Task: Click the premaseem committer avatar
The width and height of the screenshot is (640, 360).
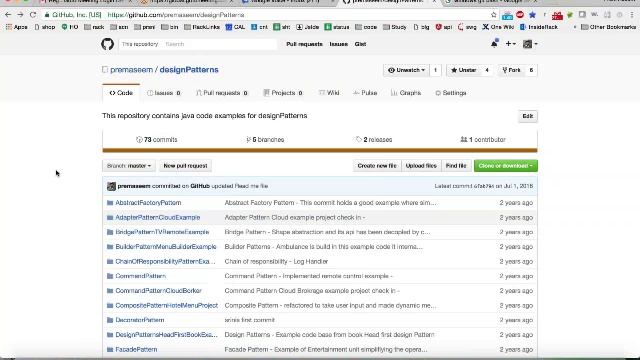Action: point(111,186)
